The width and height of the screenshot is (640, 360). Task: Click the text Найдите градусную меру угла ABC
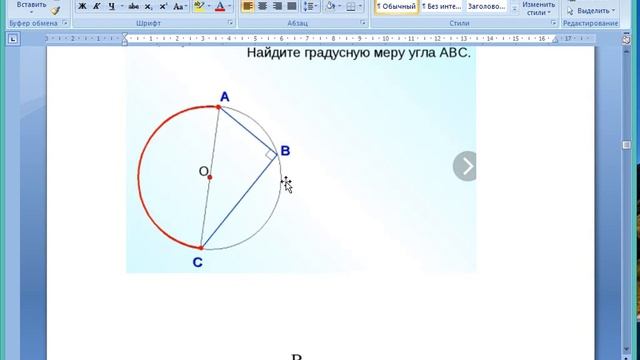click(359, 53)
